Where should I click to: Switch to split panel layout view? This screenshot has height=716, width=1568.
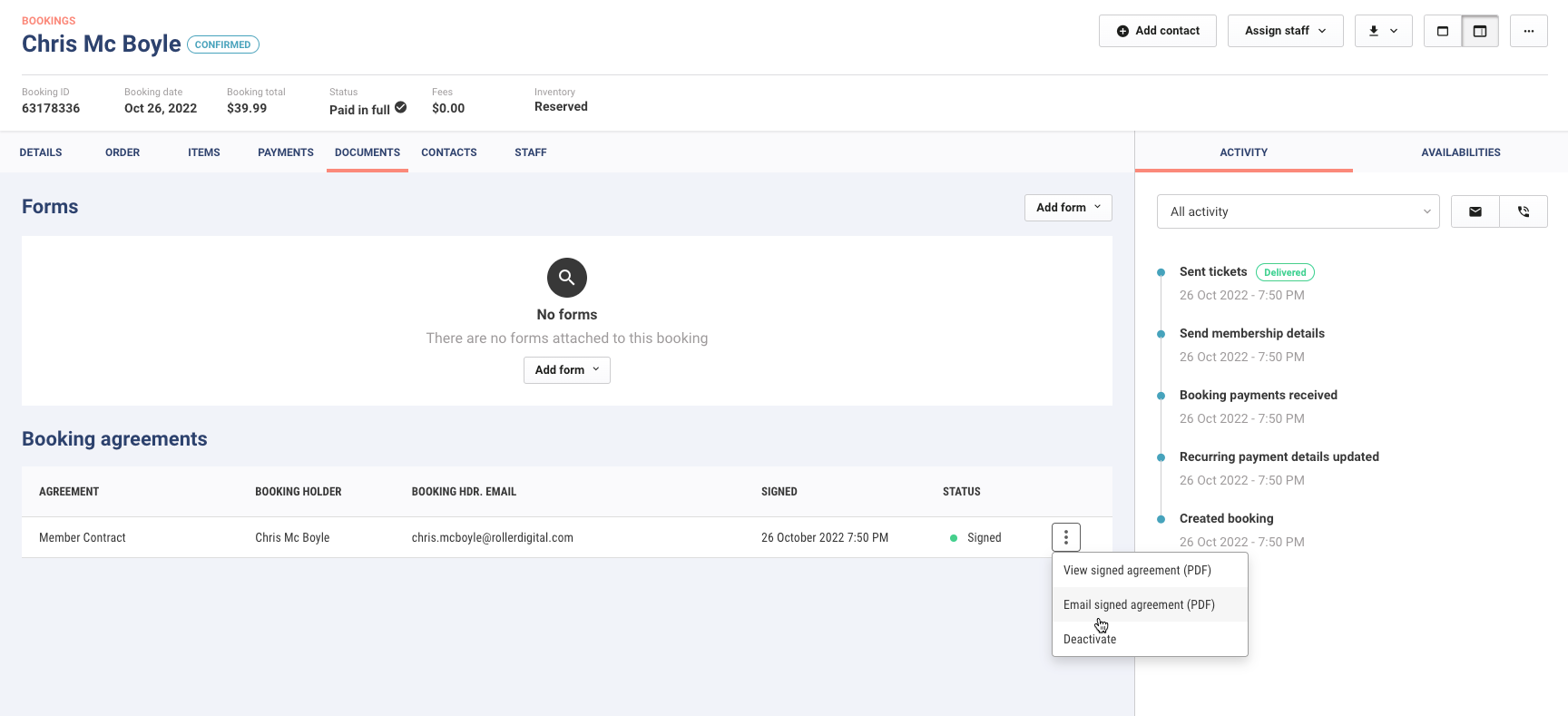pos(1480,31)
